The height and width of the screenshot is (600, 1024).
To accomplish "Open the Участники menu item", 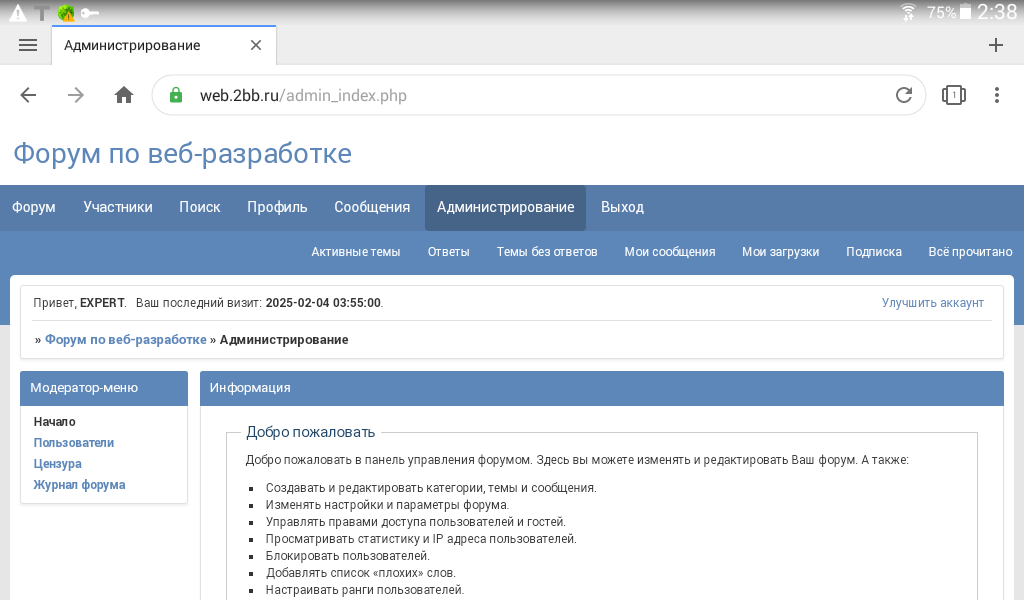I will (118, 207).
